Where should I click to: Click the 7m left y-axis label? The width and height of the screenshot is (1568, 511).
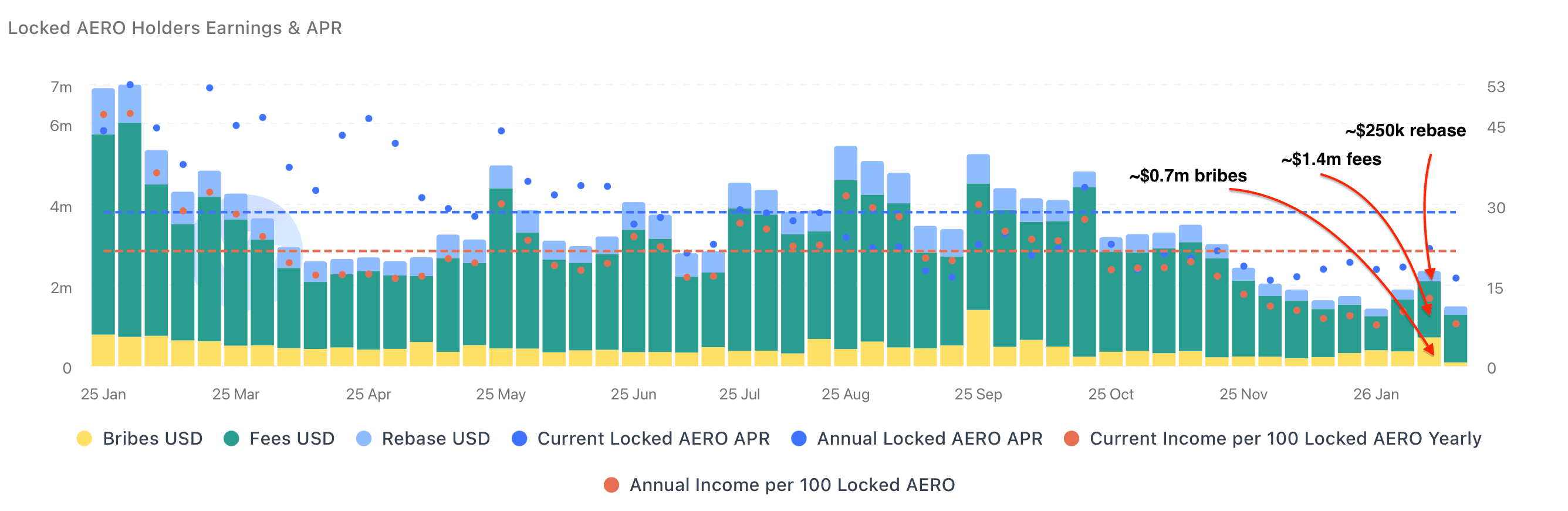[61, 87]
